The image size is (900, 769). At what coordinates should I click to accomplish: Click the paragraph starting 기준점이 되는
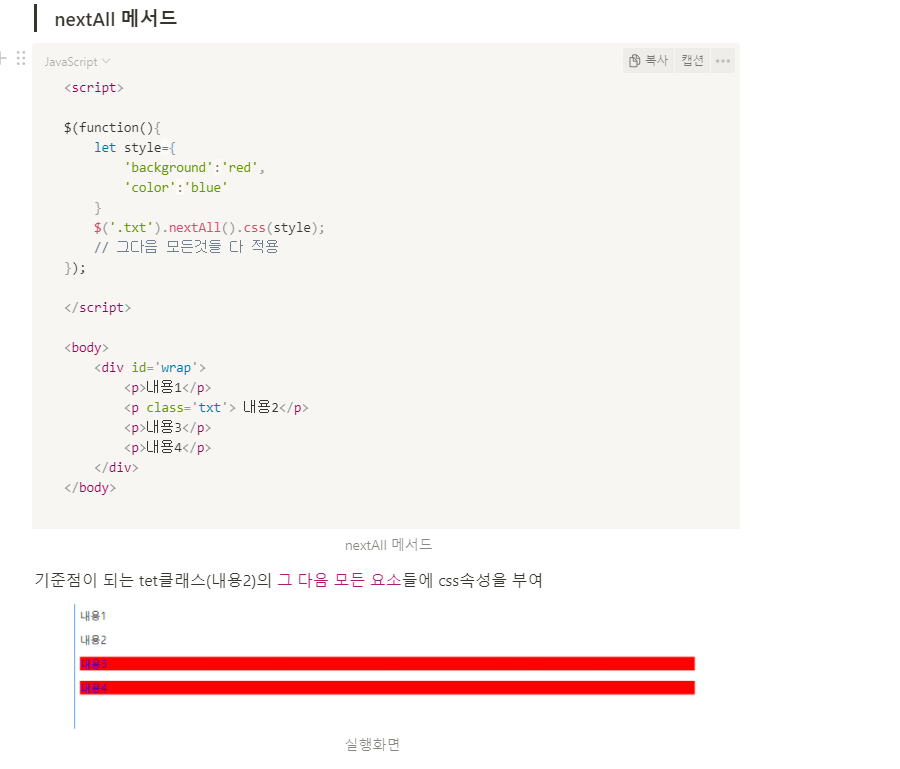(x=288, y=580)
